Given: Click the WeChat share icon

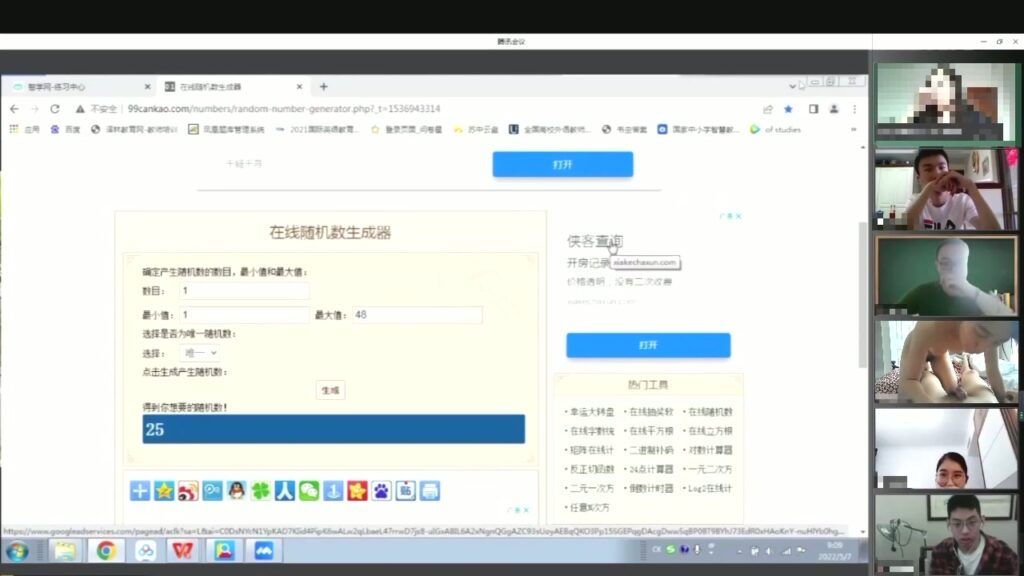Looking at the screenshot, I should point(309,491).
